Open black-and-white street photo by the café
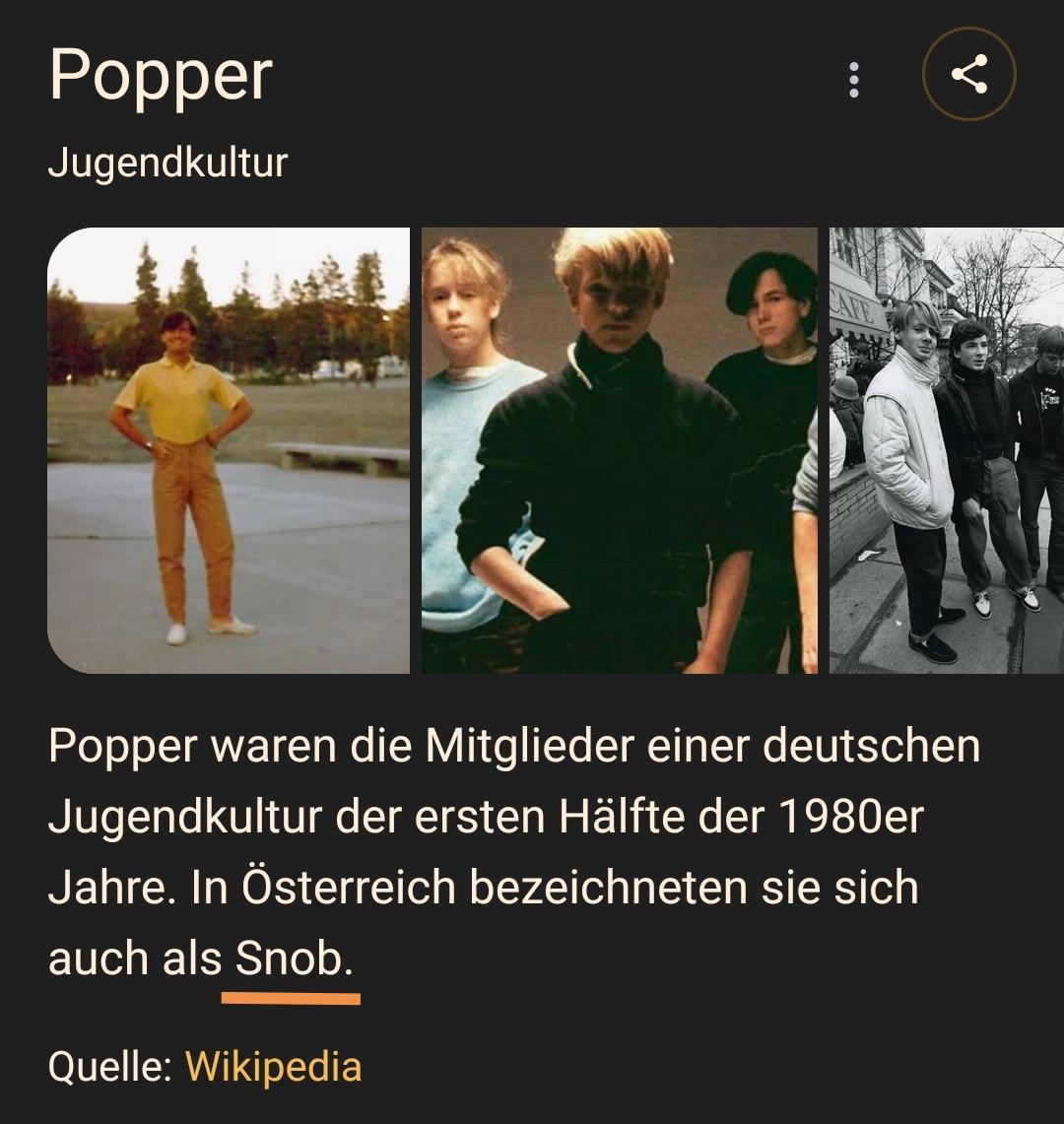Image resolution: width=1064 pixels, height=1124 pixels. tap(947, 450)
